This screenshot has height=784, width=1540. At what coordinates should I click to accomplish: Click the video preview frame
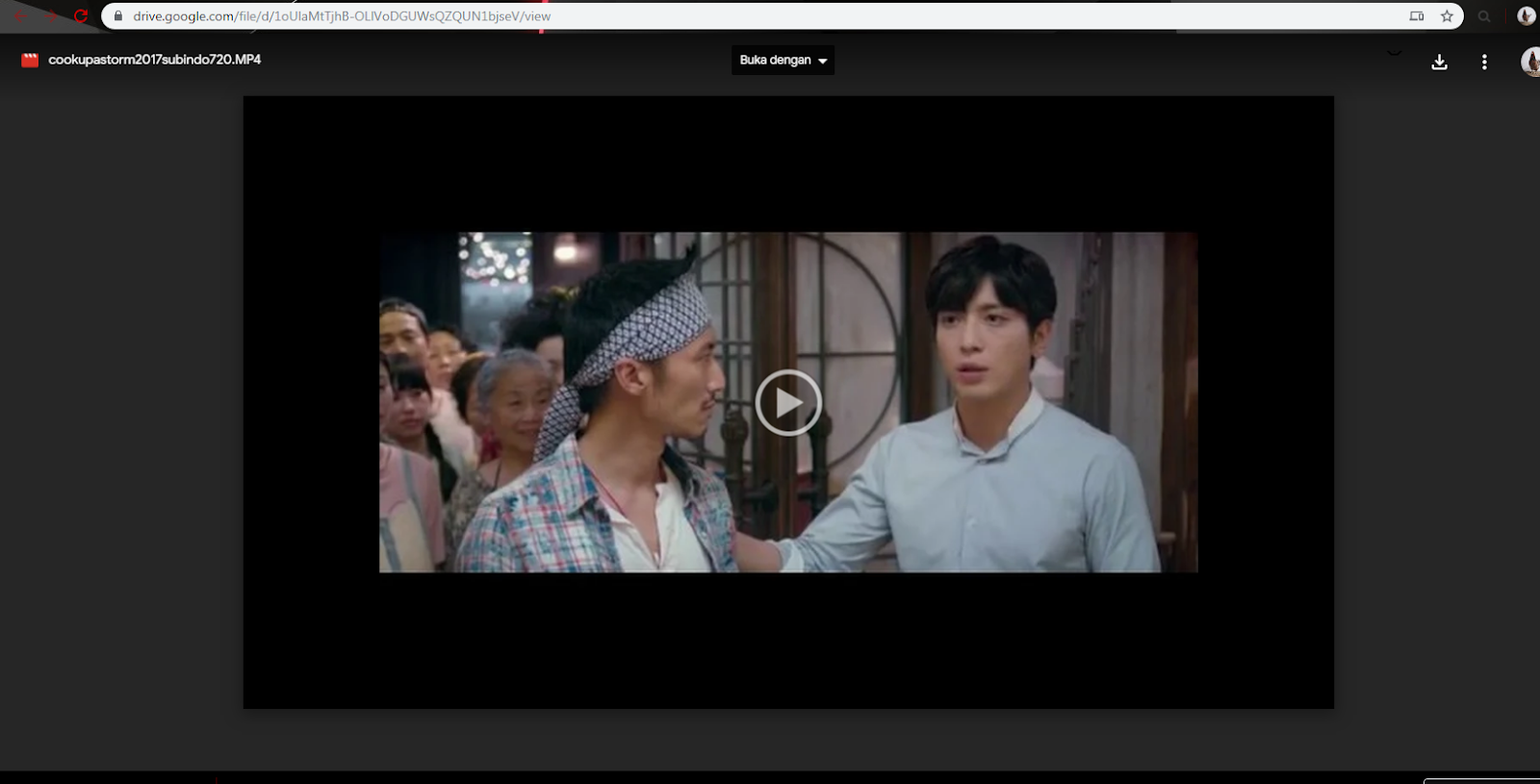coord(788,402)
